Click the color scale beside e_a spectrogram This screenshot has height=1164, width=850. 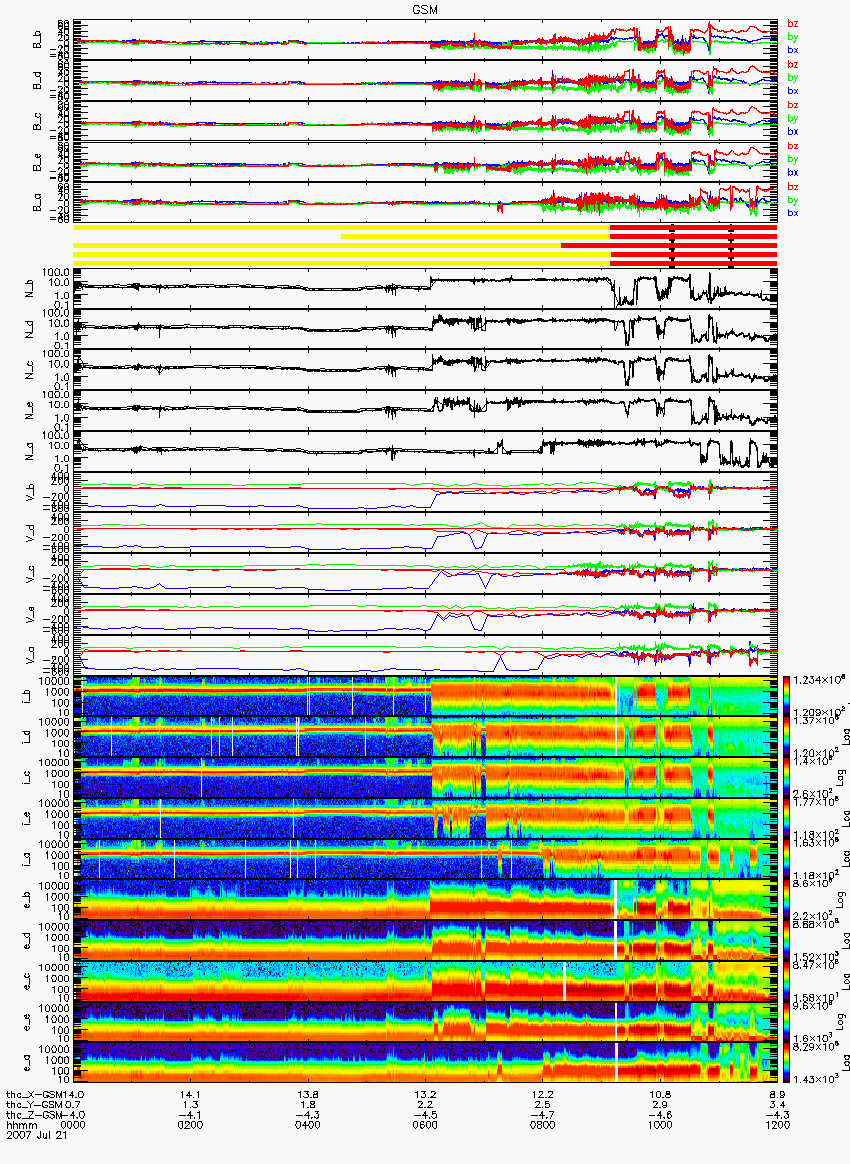(x=787, y=1064)
